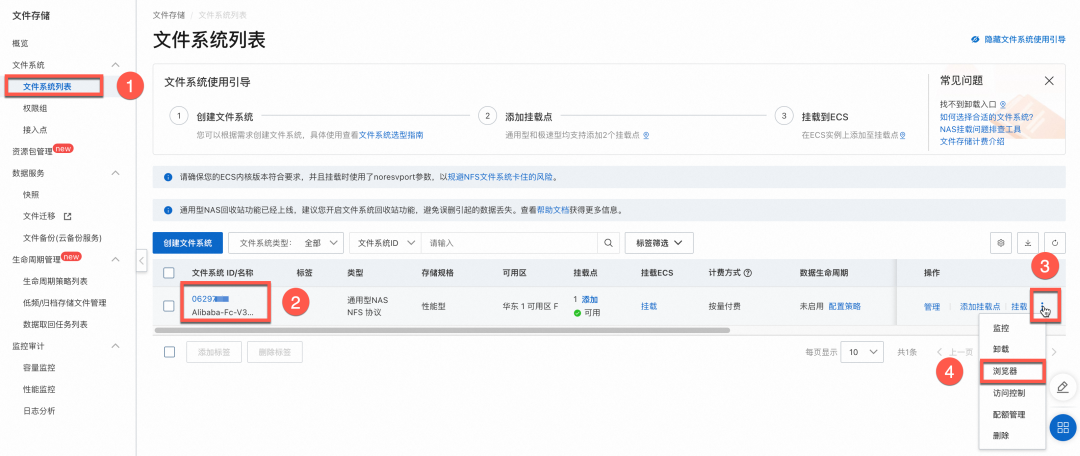
Task: Open 数据取回任务列表 in the sidebar
Action: [55, 324]
